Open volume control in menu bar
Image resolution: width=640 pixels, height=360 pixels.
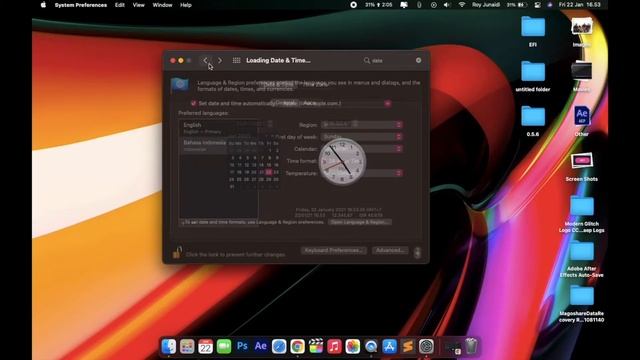[x=447, y=5]
